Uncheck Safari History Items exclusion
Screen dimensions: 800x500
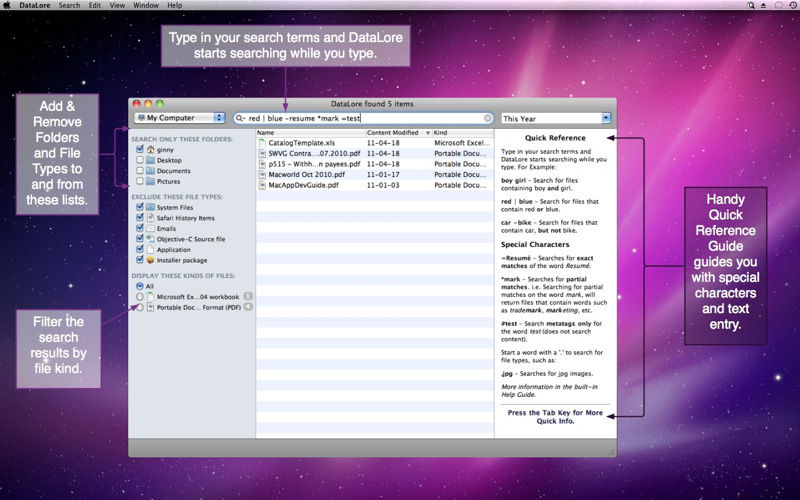(140, 218)
